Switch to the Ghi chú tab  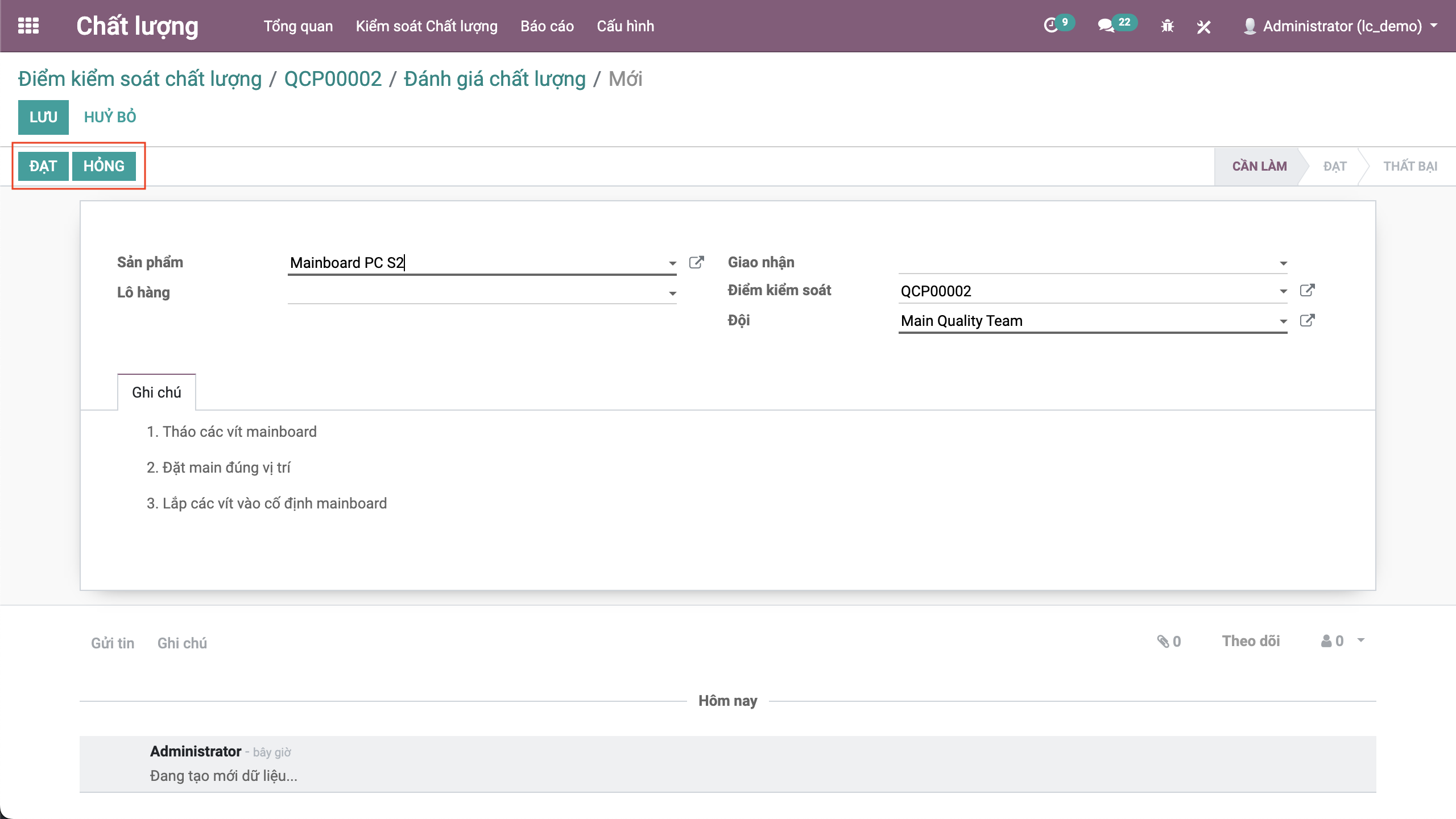pyautogui.click(x=156, y=392)
